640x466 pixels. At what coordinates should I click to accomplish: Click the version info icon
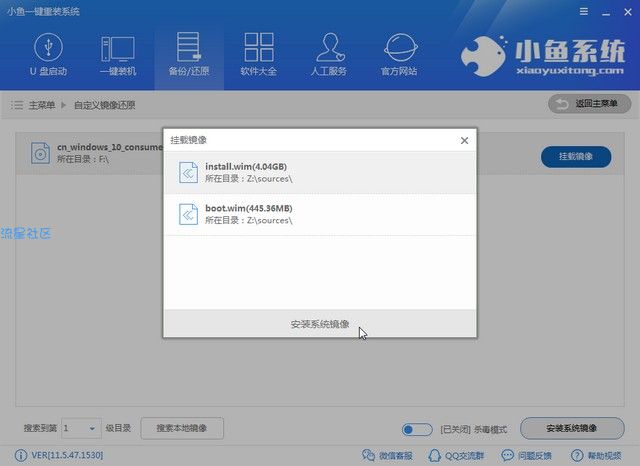pyautogui.click(x=21, y=455)
